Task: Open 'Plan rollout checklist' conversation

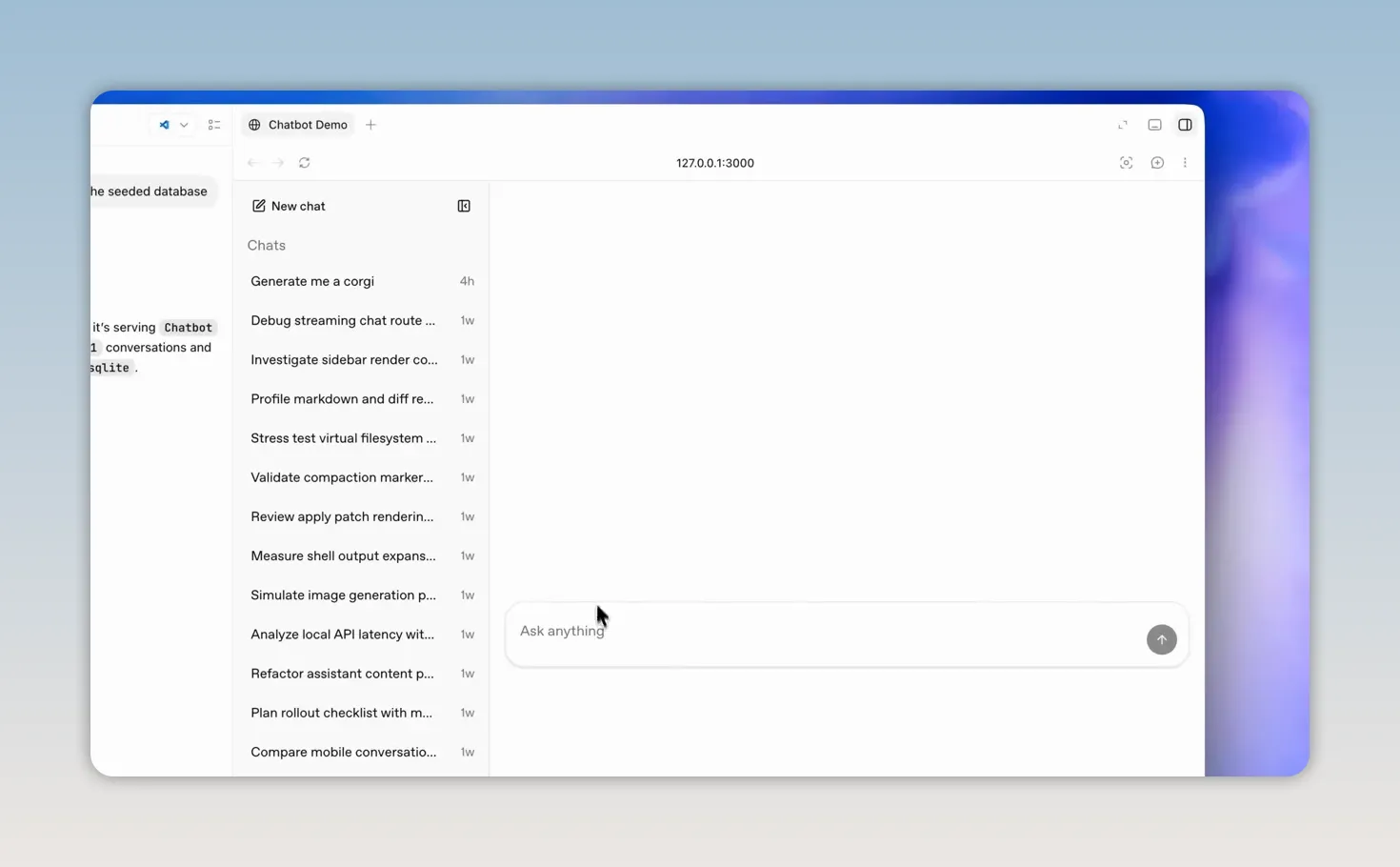Action: 362,713
